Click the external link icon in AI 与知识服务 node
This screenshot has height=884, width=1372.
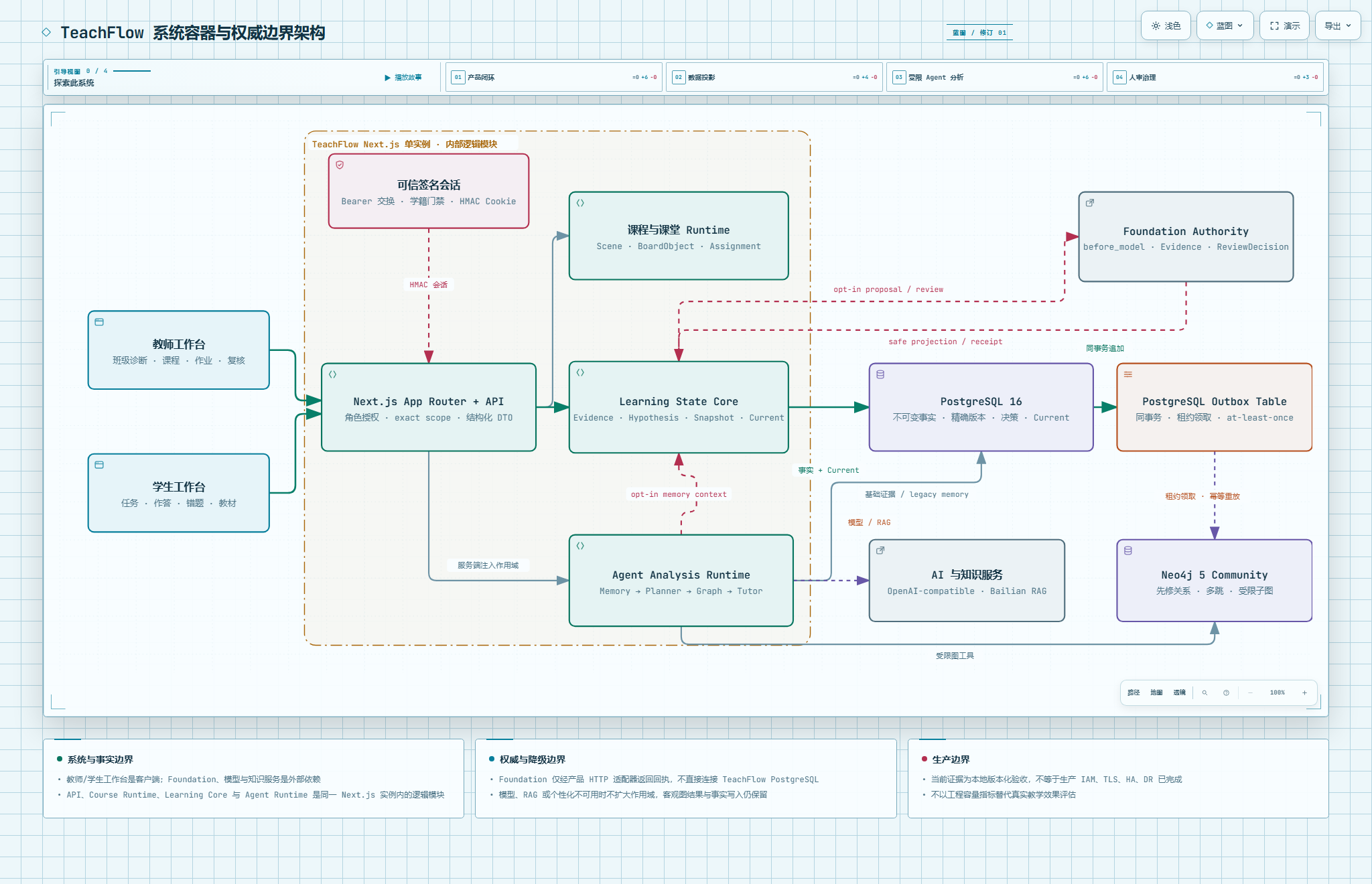pos(880,550)
